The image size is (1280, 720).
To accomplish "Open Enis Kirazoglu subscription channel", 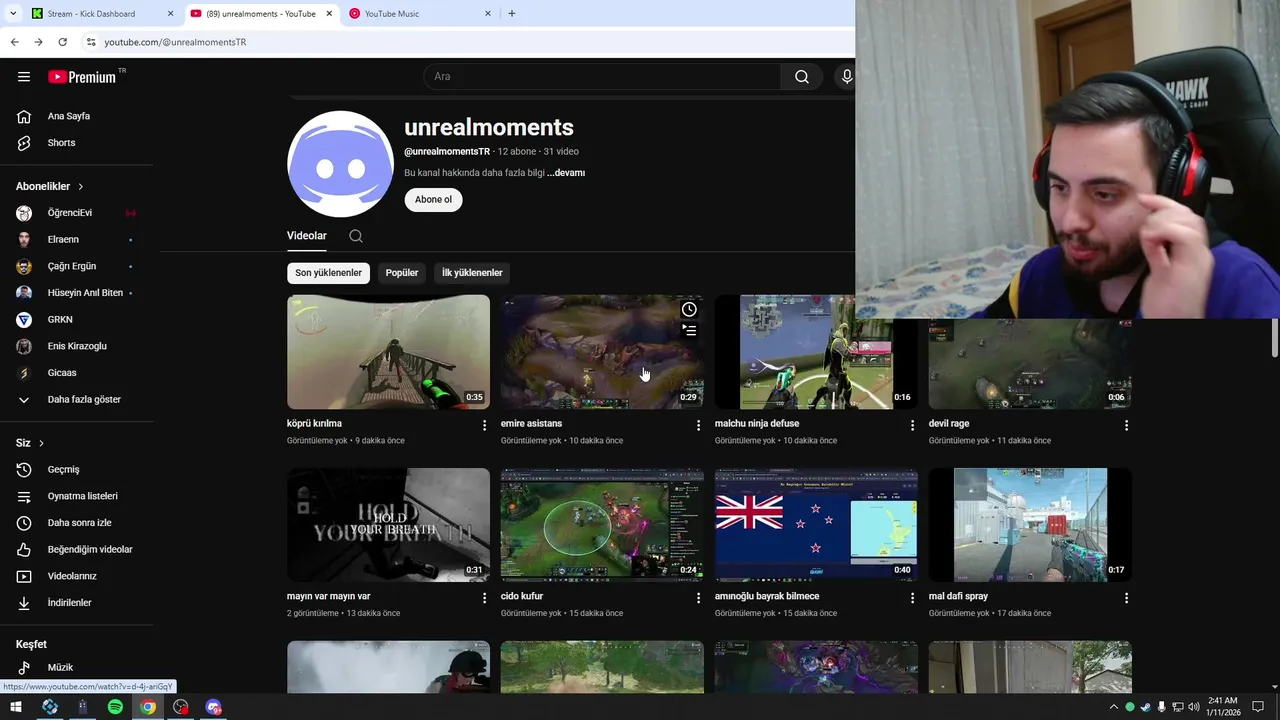I will click(x=77, y=346).
